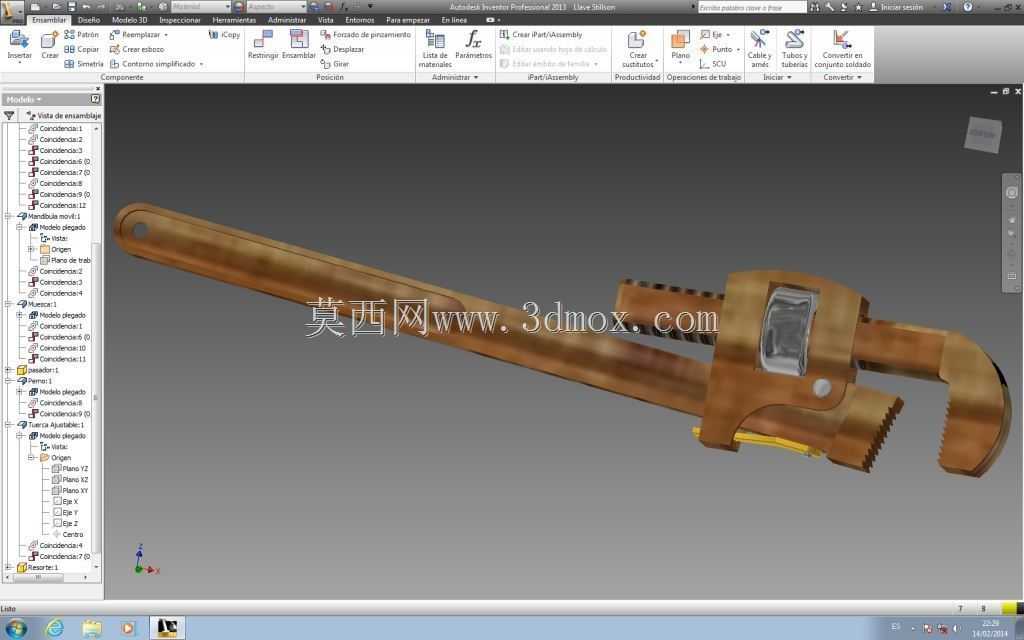Viewport: 1024px width, 640px height.
Task: Select the iCopy tool
Action: [224, 35]
